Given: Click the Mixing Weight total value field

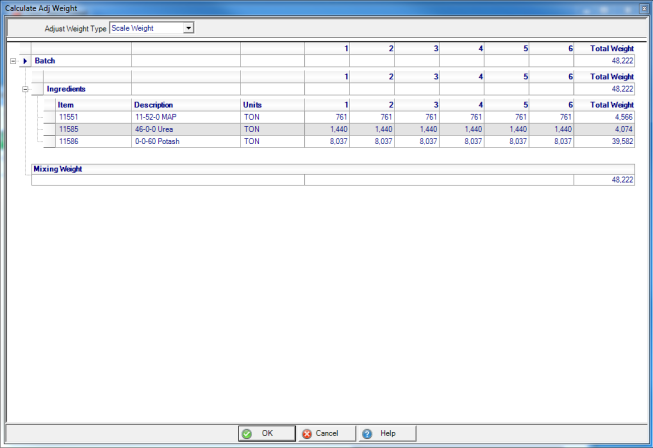Looking at the screenshot, I should (x=605, y=180).
